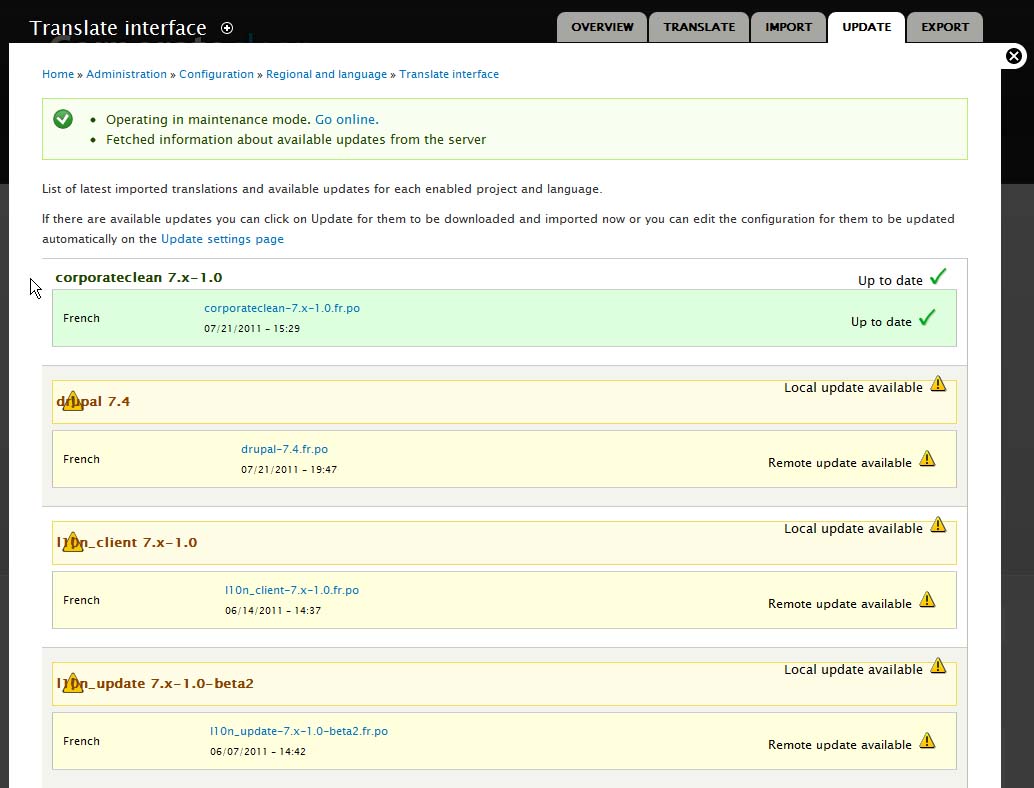
Task: Click the green checkmark in corporateclean header
Action: 938,277
